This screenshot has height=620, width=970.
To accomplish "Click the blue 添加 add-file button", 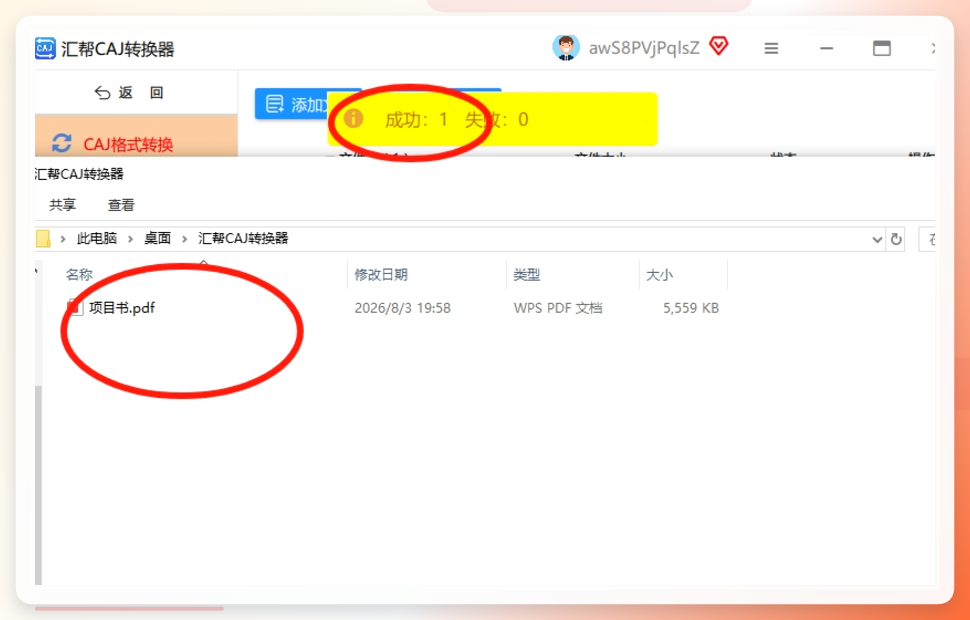I will tap(291, 104).
